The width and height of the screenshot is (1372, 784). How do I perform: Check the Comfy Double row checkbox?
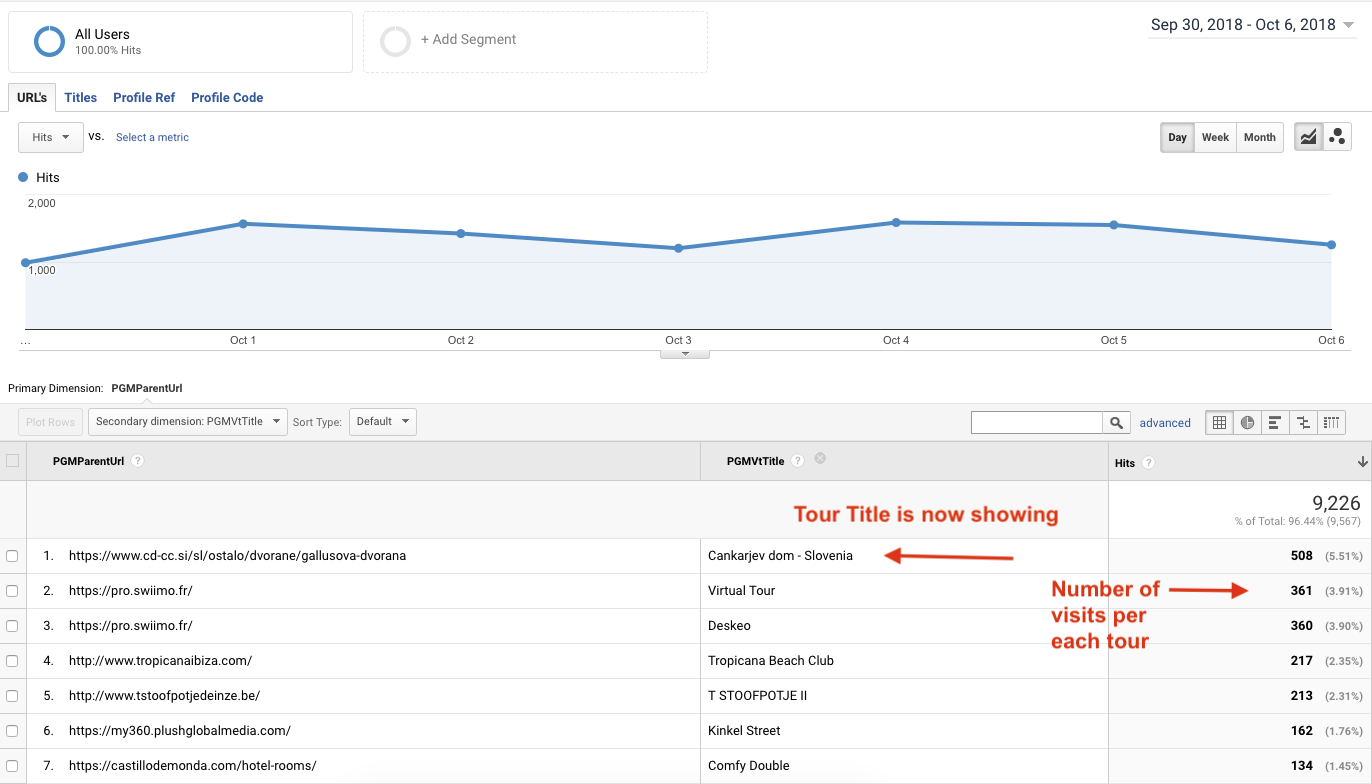12,766
